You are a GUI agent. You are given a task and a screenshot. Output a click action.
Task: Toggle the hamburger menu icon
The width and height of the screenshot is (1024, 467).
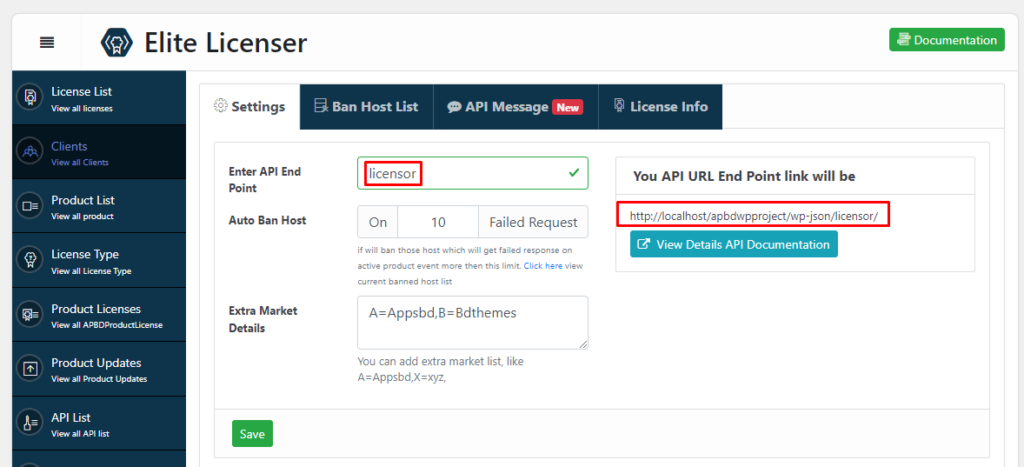click(x=47, y=42)
